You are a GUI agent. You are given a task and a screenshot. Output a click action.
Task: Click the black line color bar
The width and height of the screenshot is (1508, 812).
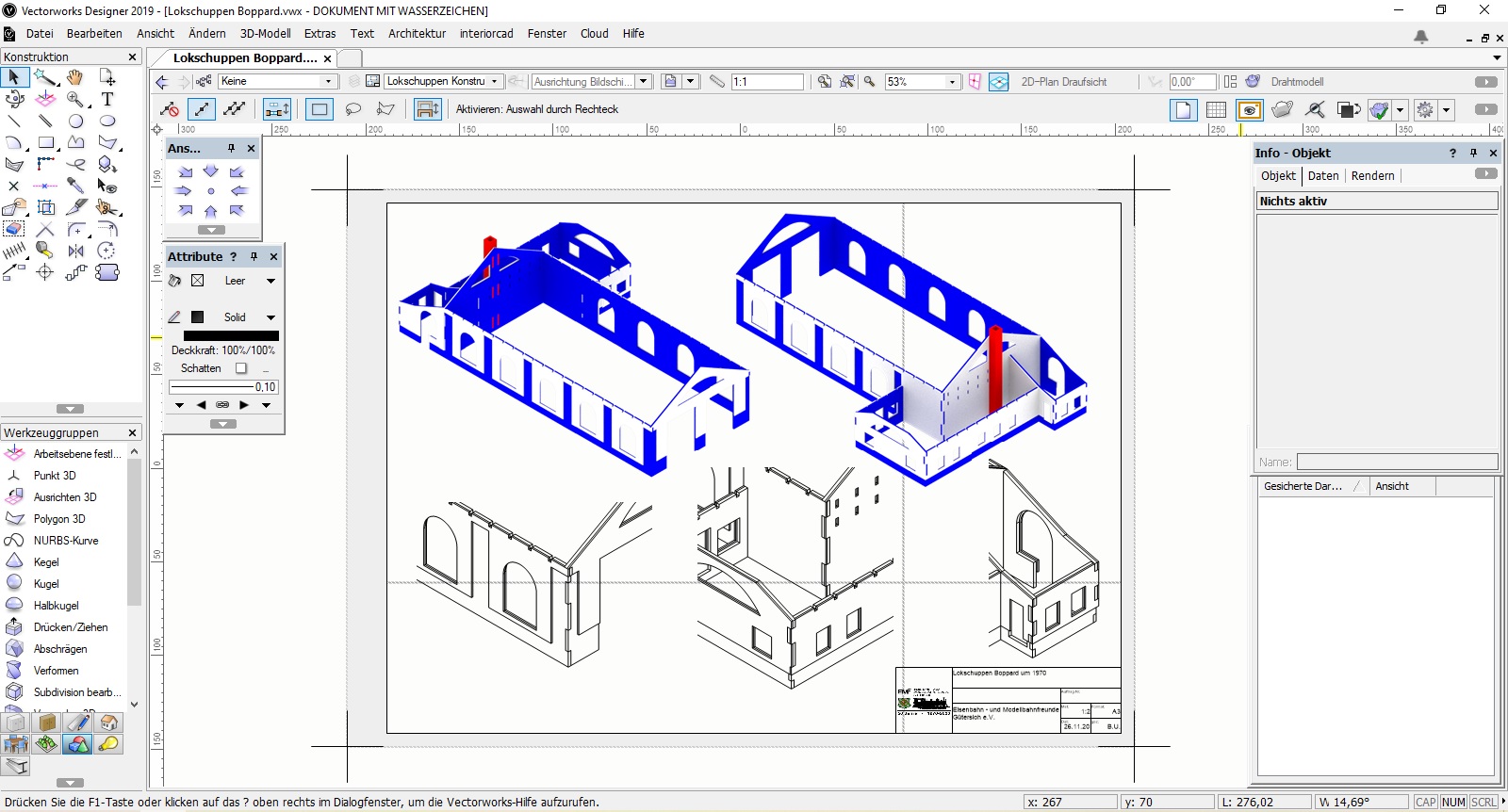[x=231, y=336]
